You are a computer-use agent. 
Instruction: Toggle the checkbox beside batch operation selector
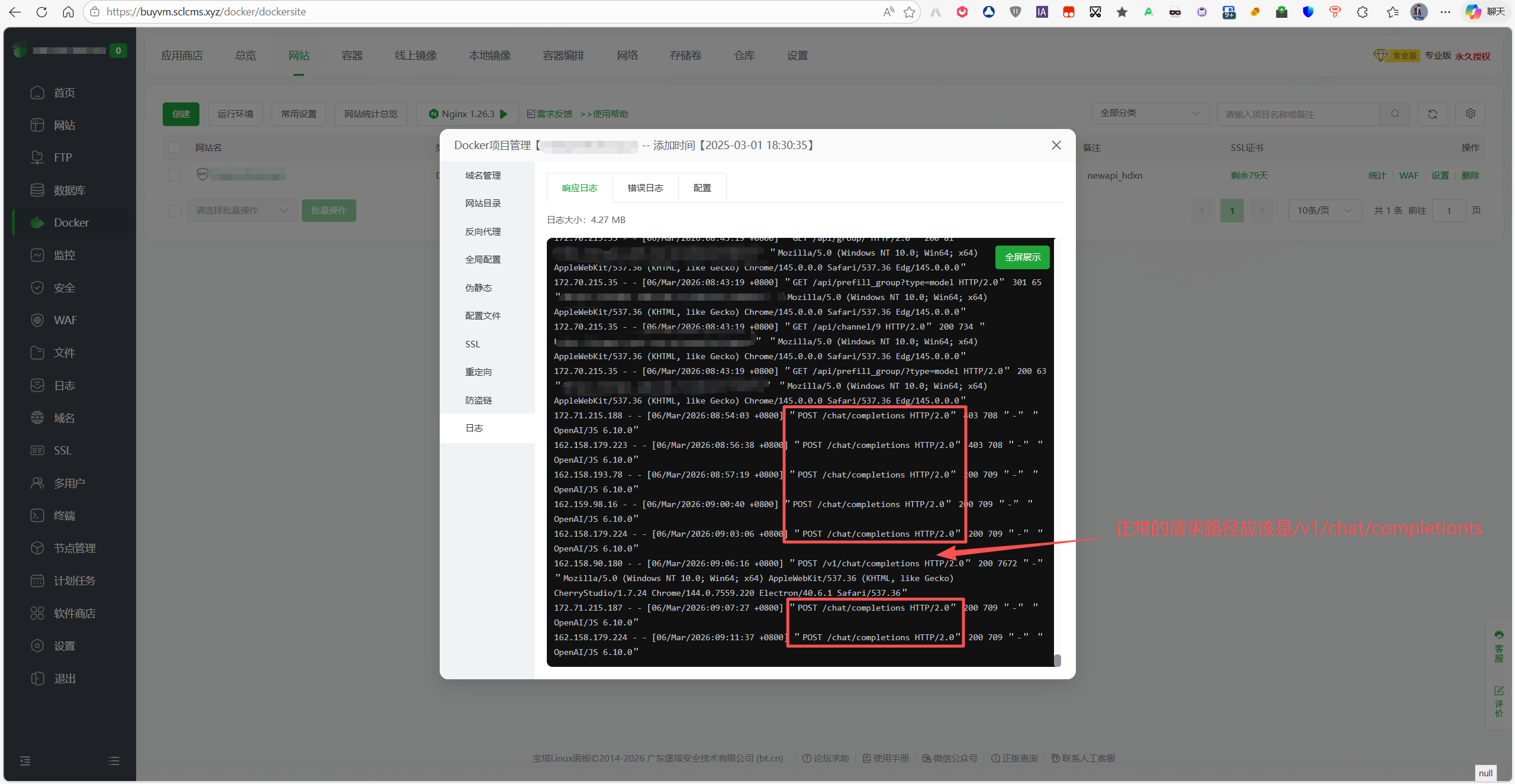[x=175, y=211]
